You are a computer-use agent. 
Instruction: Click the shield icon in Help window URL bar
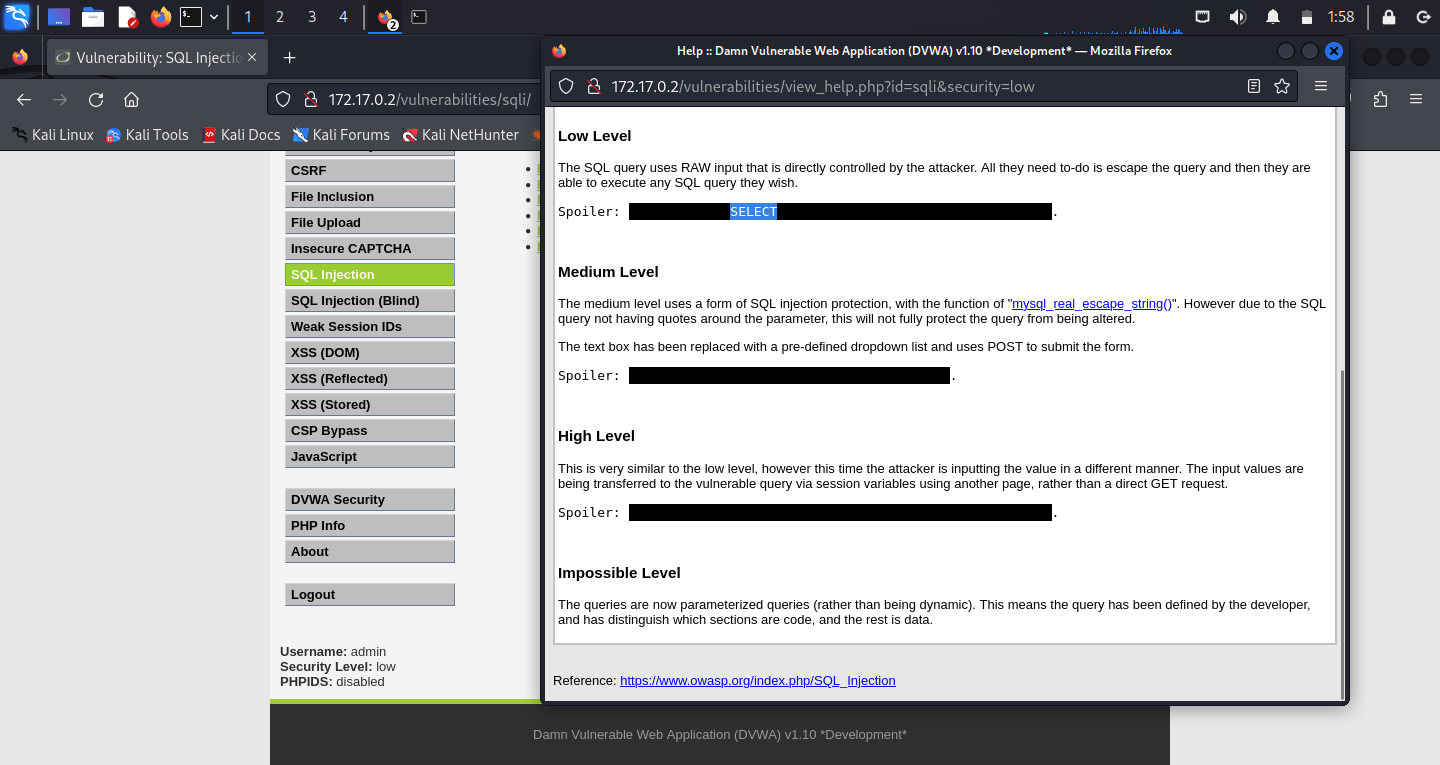[566, 87]
